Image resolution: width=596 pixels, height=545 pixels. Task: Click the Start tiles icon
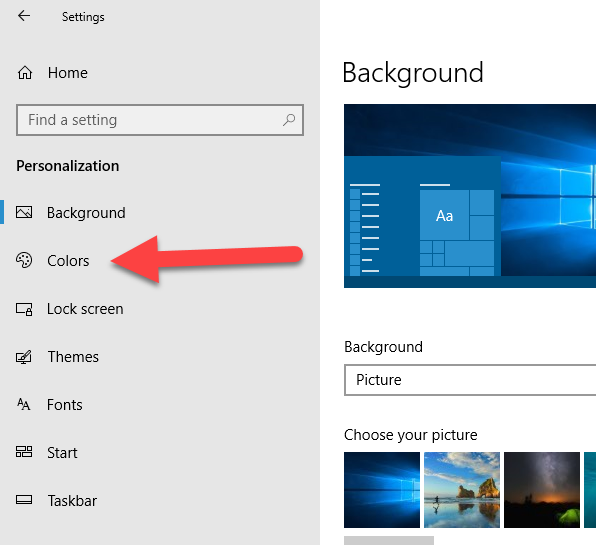point(24,452)
